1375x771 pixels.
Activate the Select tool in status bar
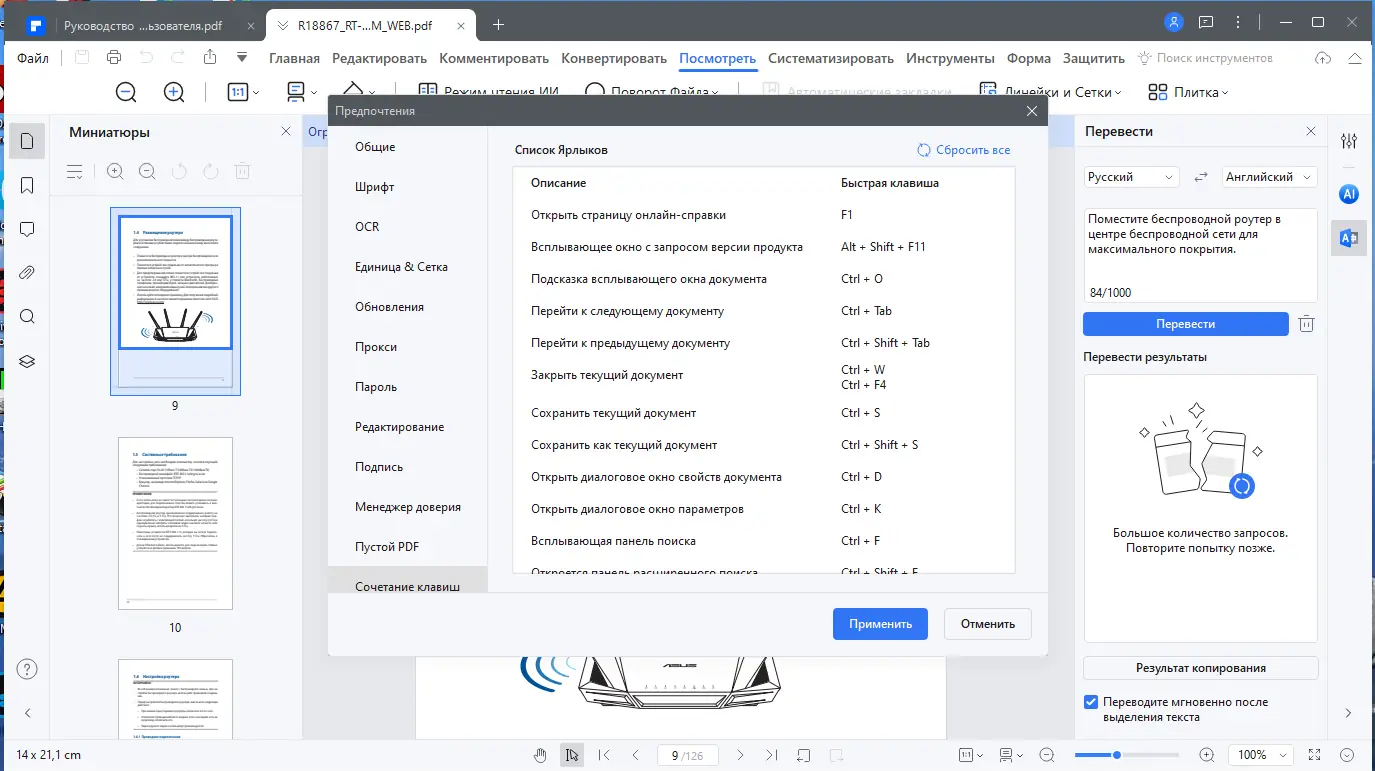point(571,755)
